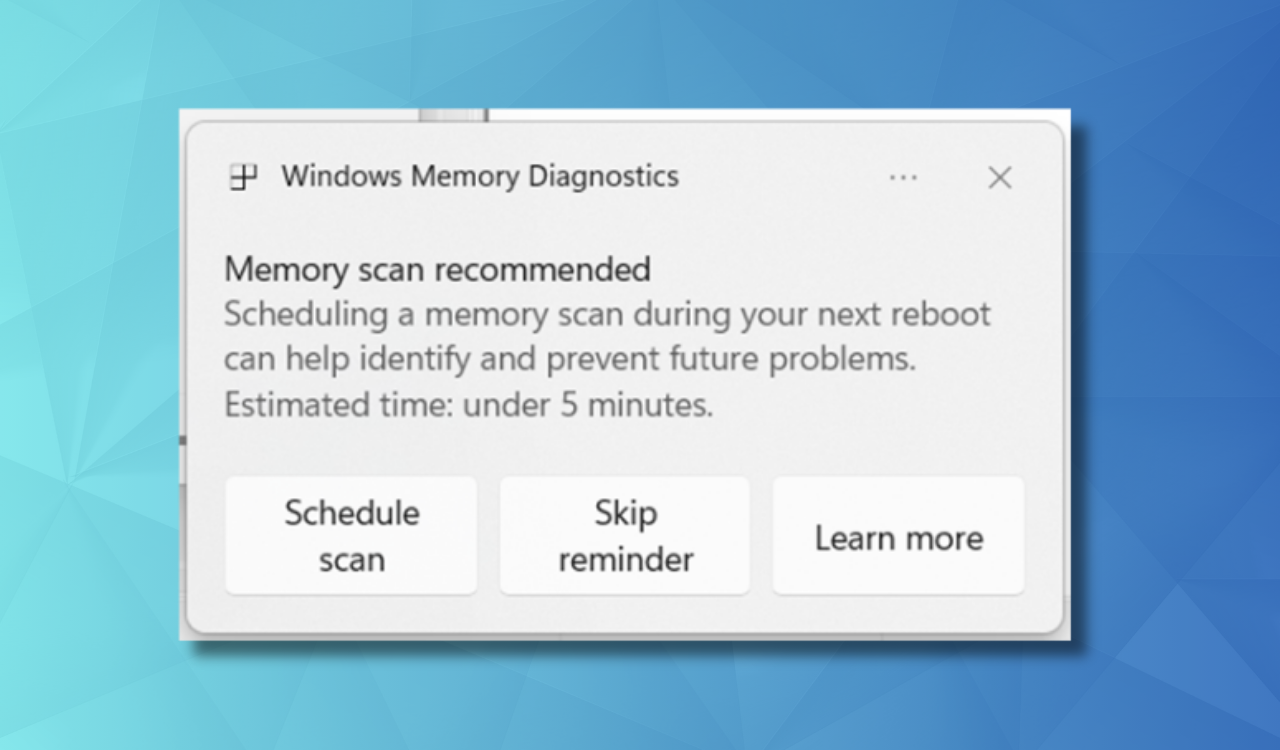Click the "Estimated time: under 5 minutes" text
The width and height of the screenshot is (1280, 750).
click(468, 405)
